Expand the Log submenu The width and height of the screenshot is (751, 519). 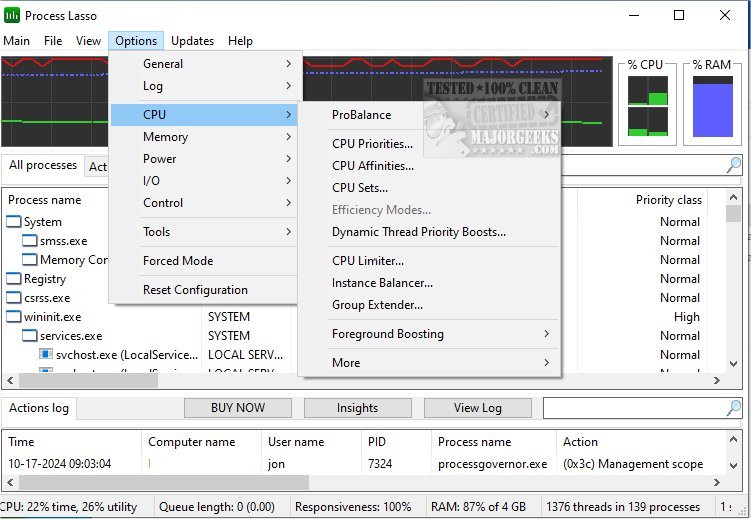pyautogui.click(x=204, y=86)
